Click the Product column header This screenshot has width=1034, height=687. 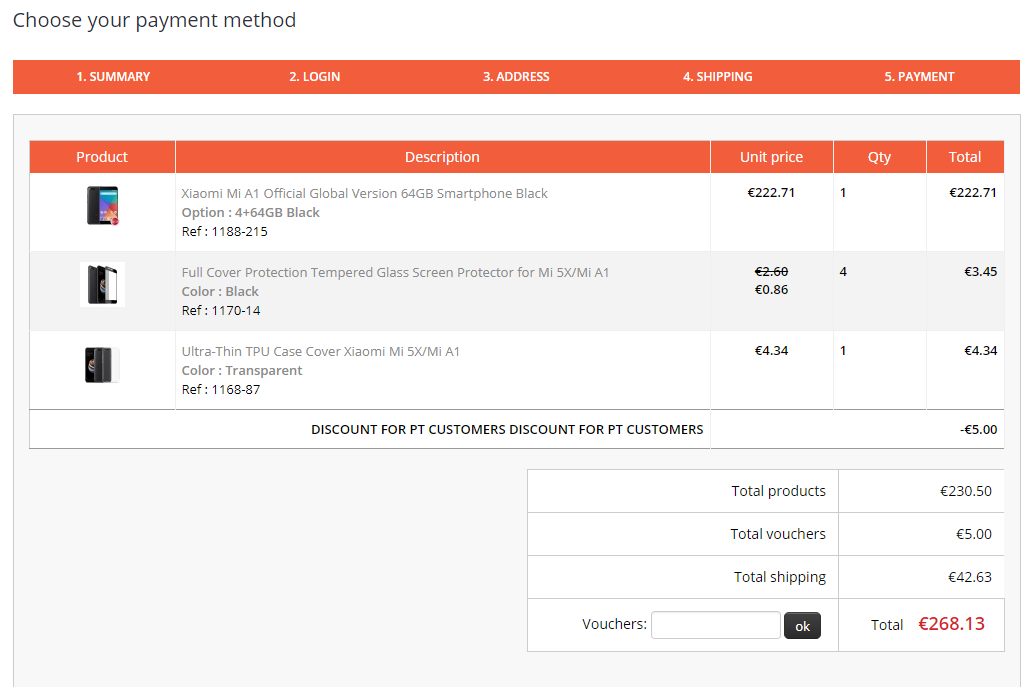point(102,157)
